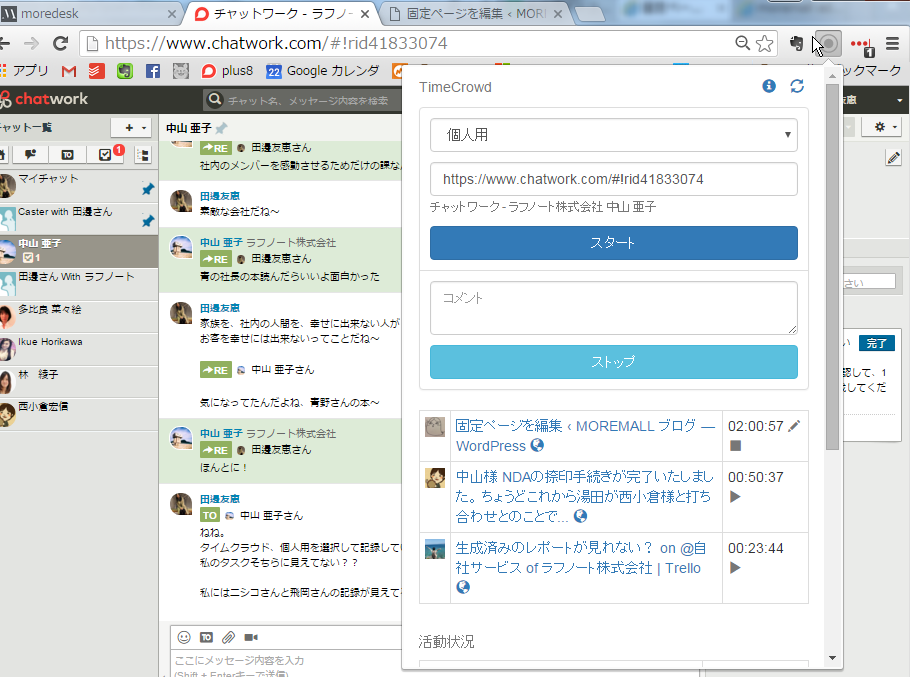The image size is (910, 677).
Task: Open the 田邊さん With ラフノート chat
Action: coord(79,284)
